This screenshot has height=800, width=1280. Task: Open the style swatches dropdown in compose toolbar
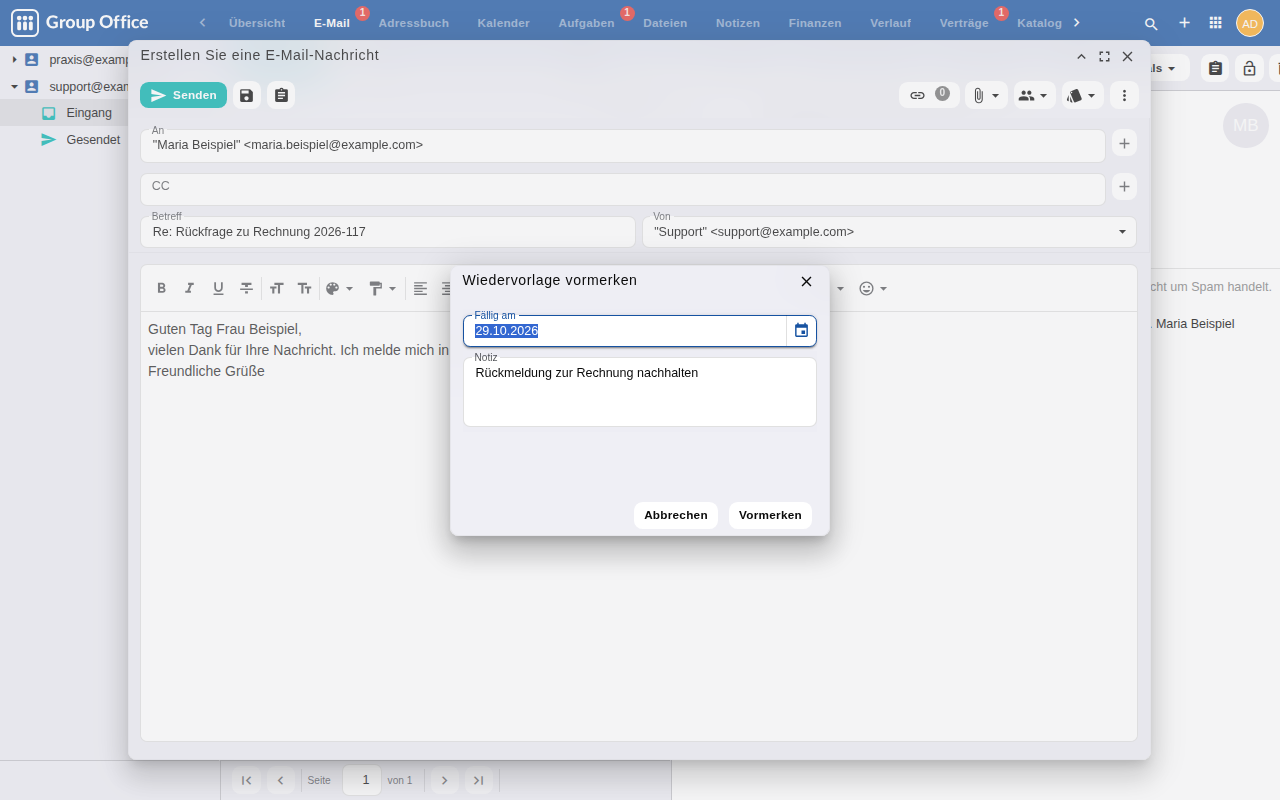[x=1083, y=95]
